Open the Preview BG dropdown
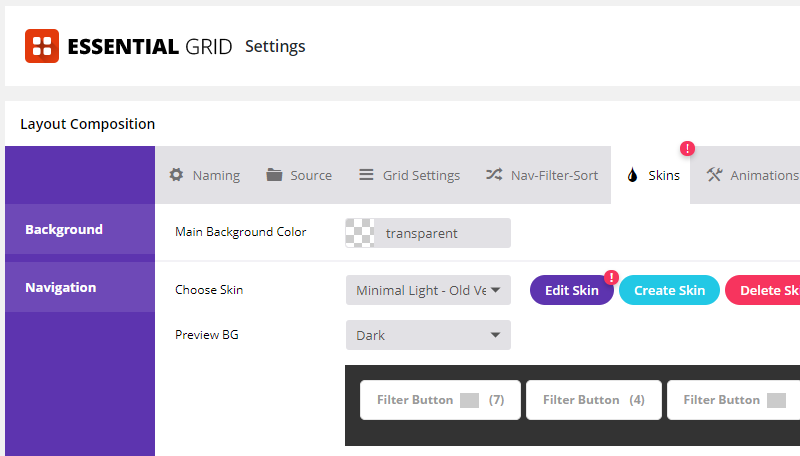 click(428, 335)
